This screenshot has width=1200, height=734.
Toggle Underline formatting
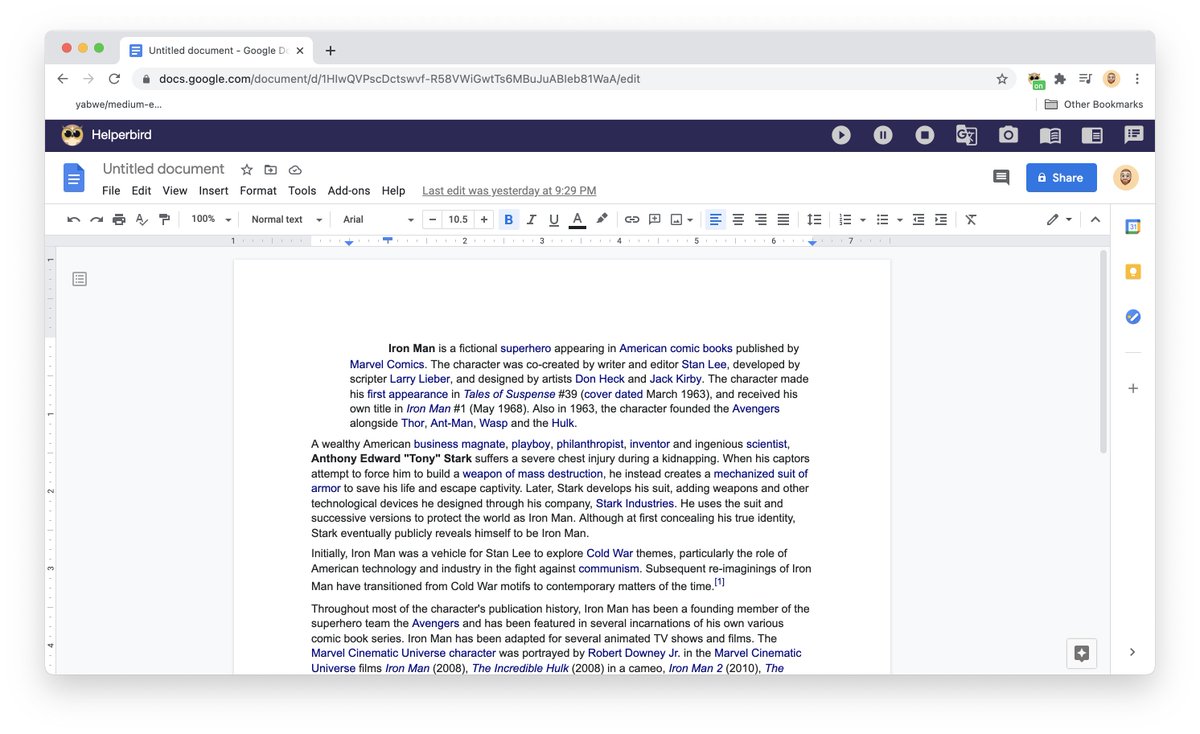554,220
